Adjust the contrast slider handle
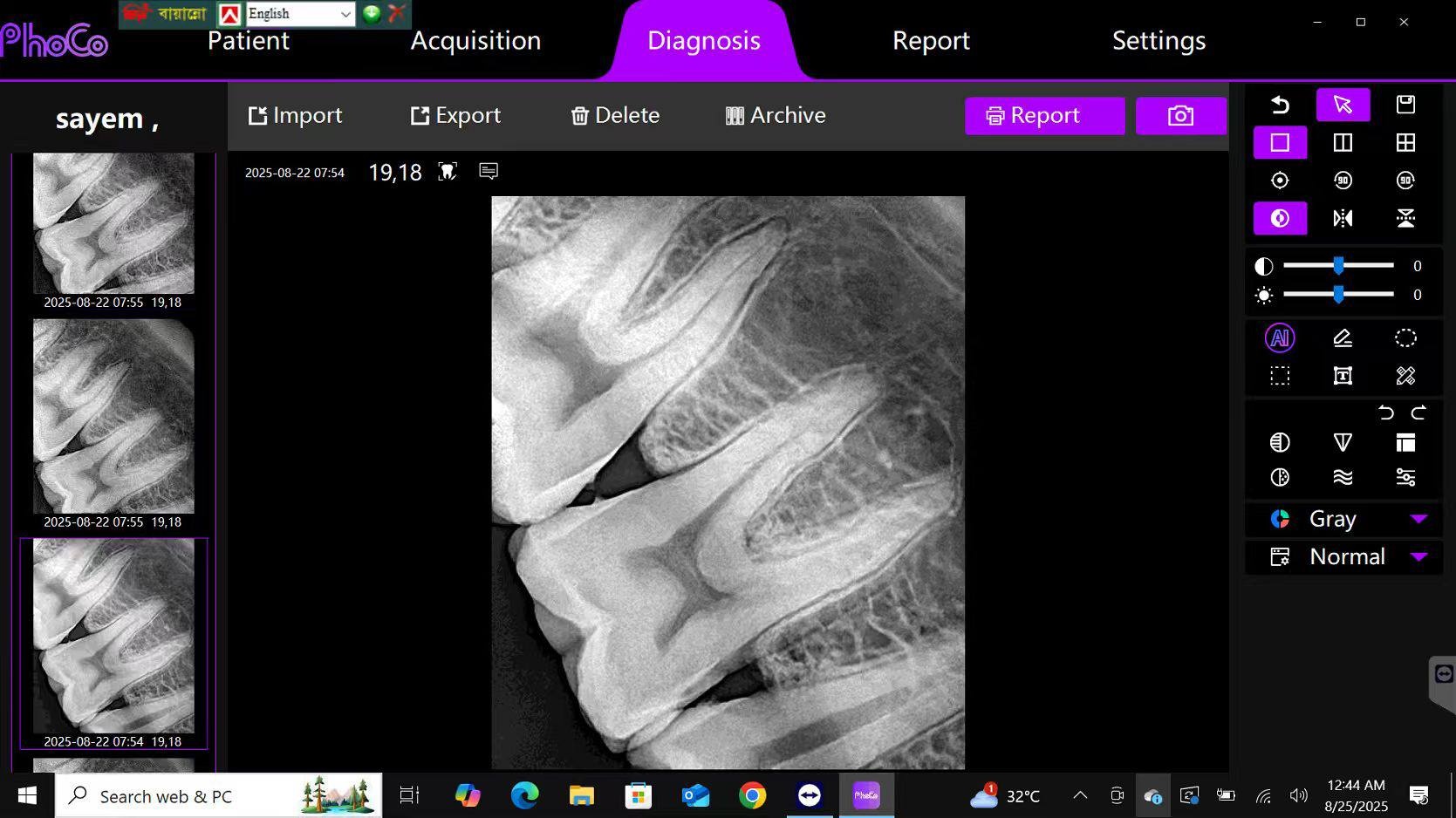The height and width of the screenshot is (818, 1456). 1338,265
